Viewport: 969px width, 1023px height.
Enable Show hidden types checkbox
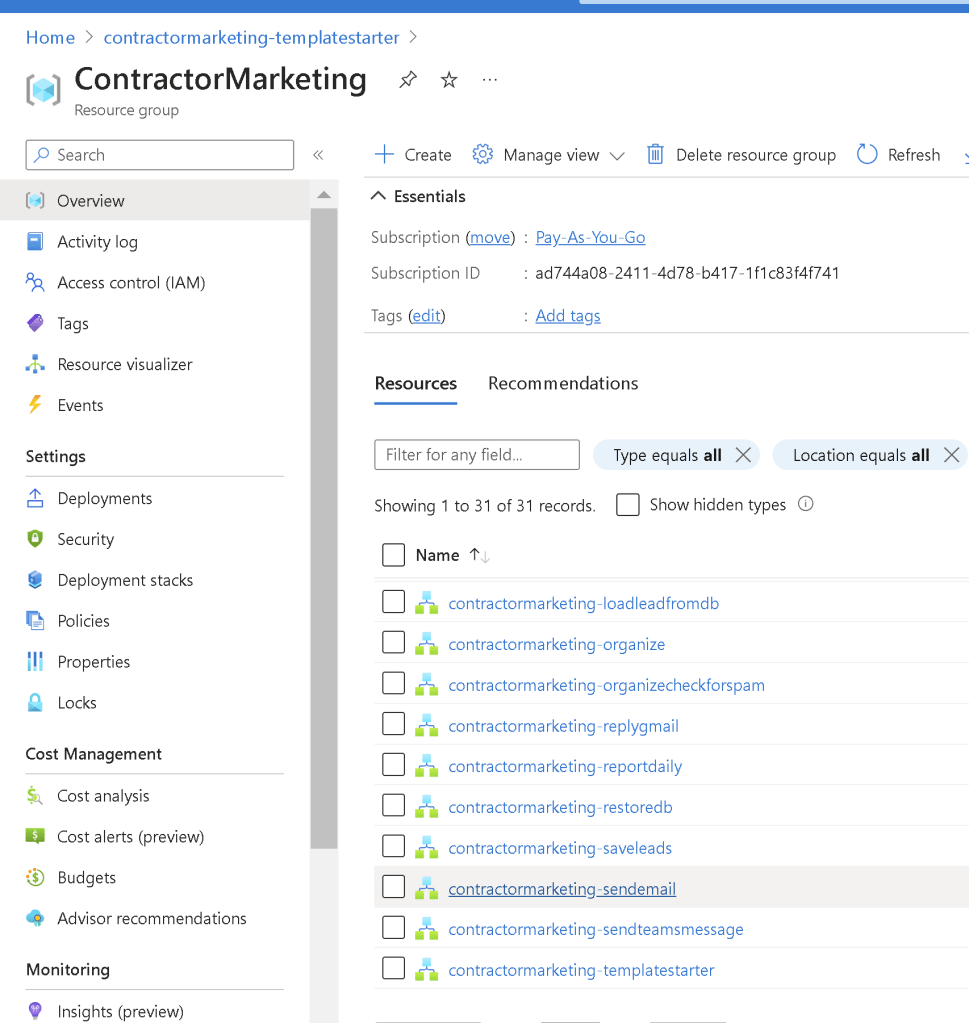628,504
